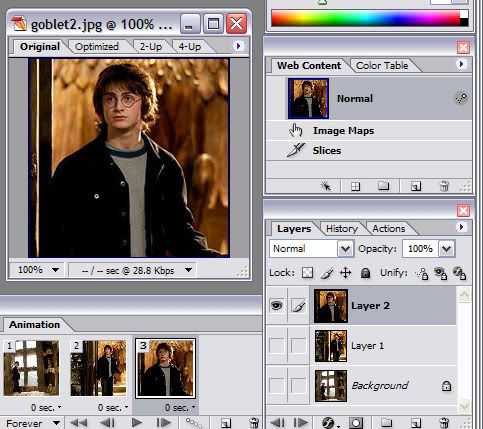Open the layer Opacity slider arrow
Image resolution: width=483 pixels, height=429 pixels.
[x=447, y=249]
